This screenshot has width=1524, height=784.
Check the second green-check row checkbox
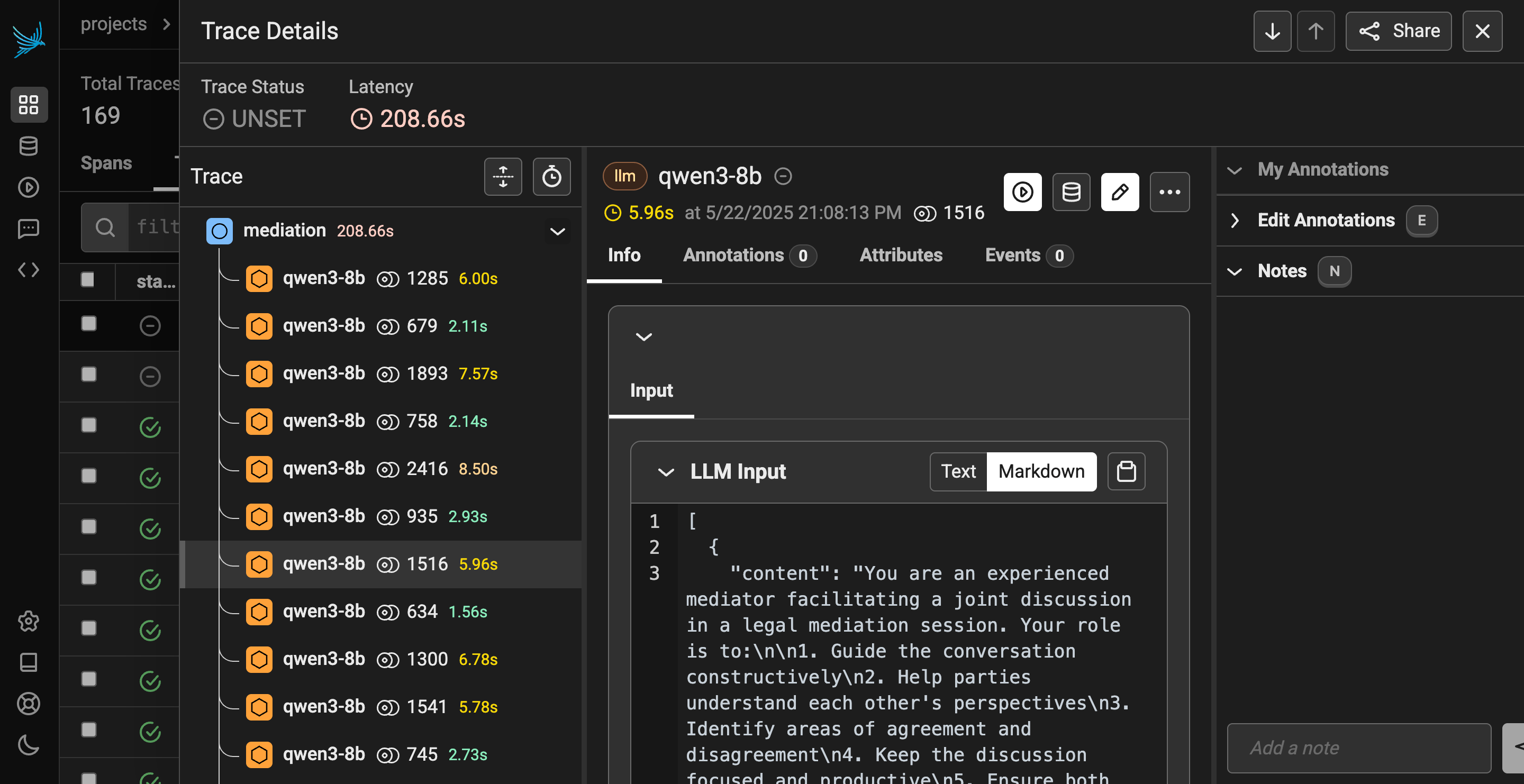point(89,476)
